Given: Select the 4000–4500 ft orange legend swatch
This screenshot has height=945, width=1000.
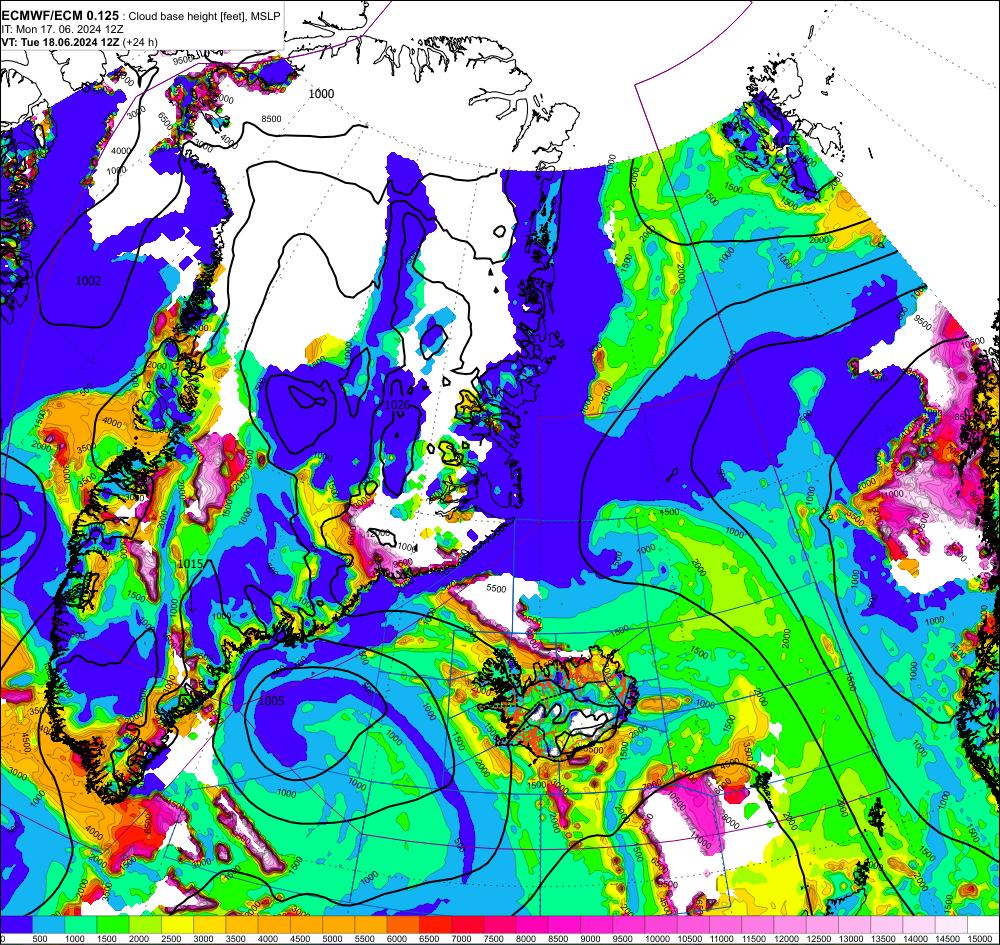Looking at the screenshot, I should (x=274, y=925).
